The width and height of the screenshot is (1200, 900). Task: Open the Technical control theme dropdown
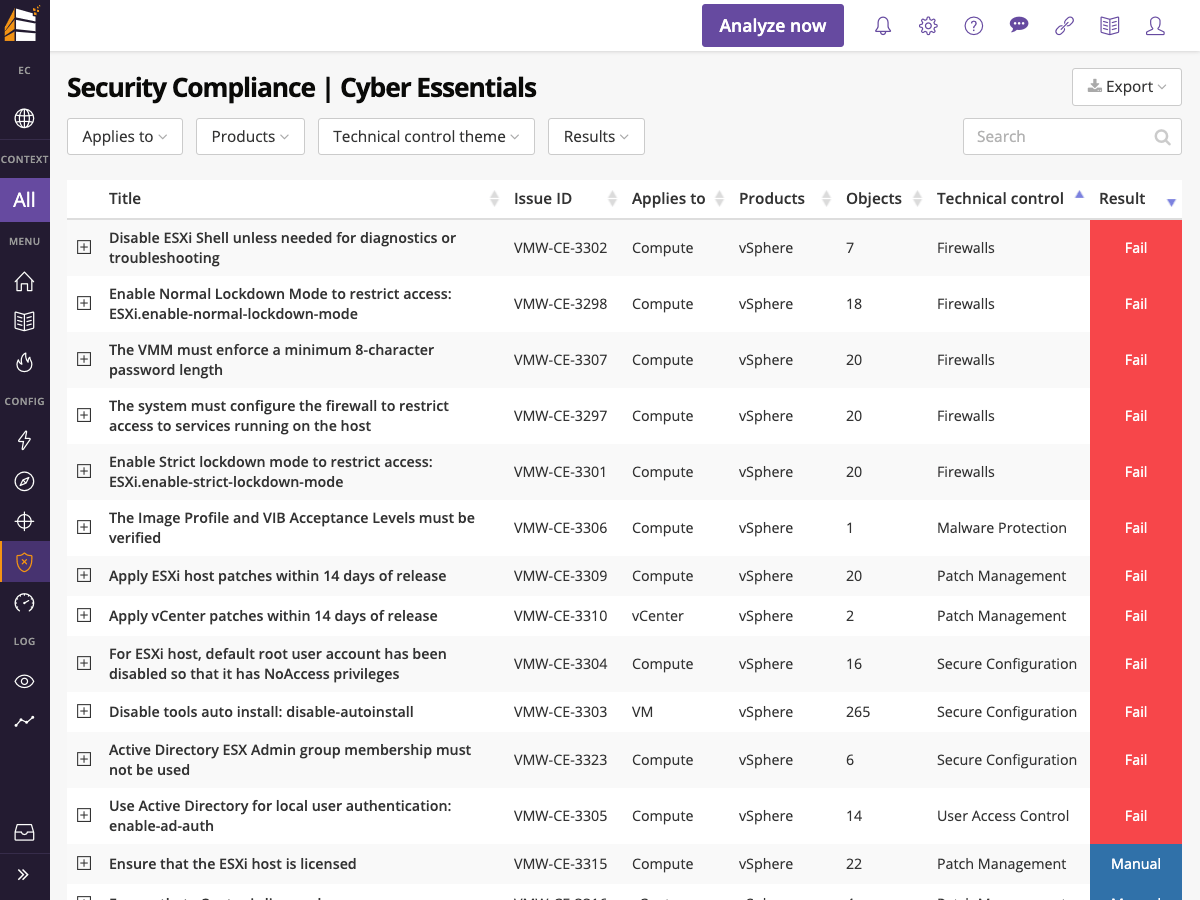(x=426, y=137)
